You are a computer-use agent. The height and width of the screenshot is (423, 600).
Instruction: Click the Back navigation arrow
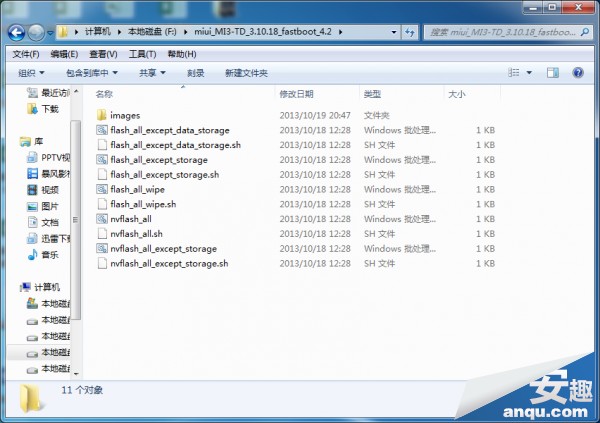[16, 33]
